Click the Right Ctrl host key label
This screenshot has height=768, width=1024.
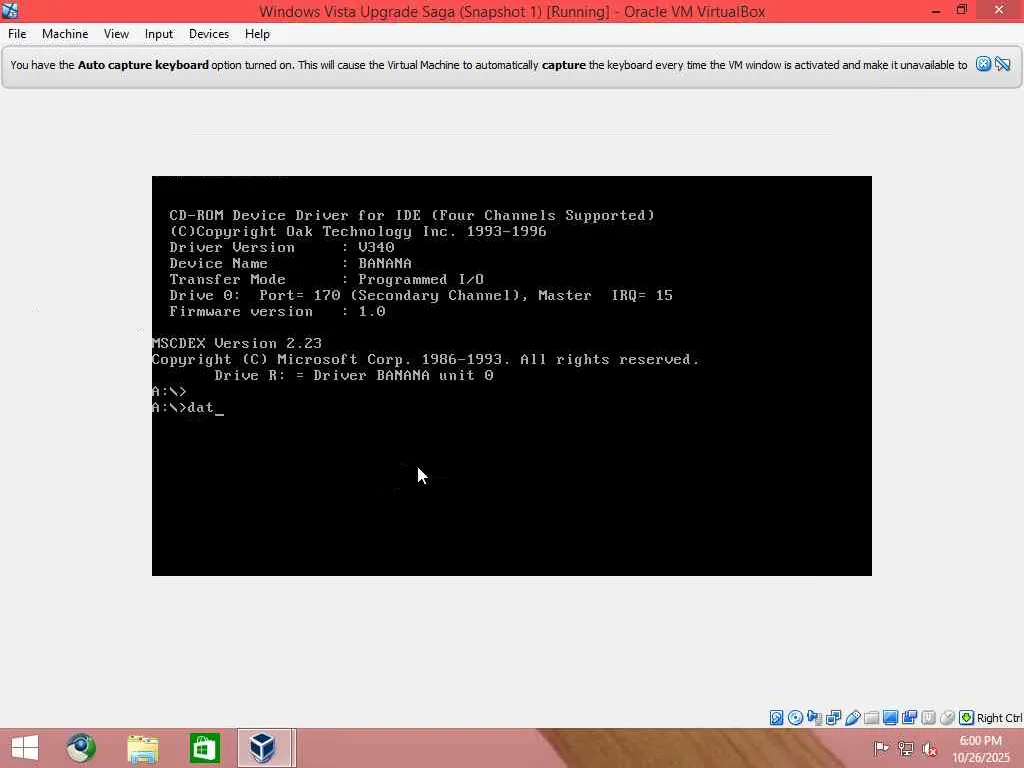[999, 718]
